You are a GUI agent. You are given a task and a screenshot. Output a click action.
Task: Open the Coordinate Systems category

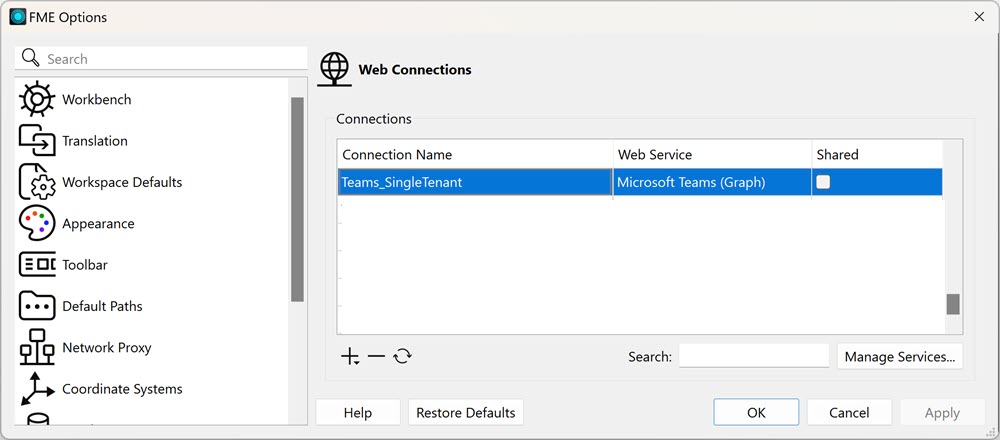click(122, 389)
